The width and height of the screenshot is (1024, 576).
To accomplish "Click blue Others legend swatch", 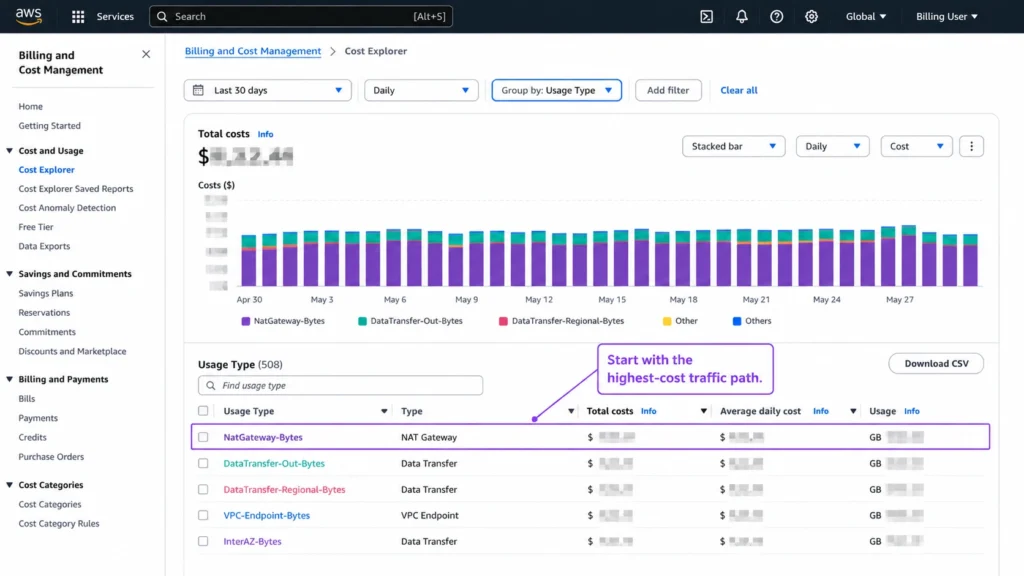I will [737, 321].
